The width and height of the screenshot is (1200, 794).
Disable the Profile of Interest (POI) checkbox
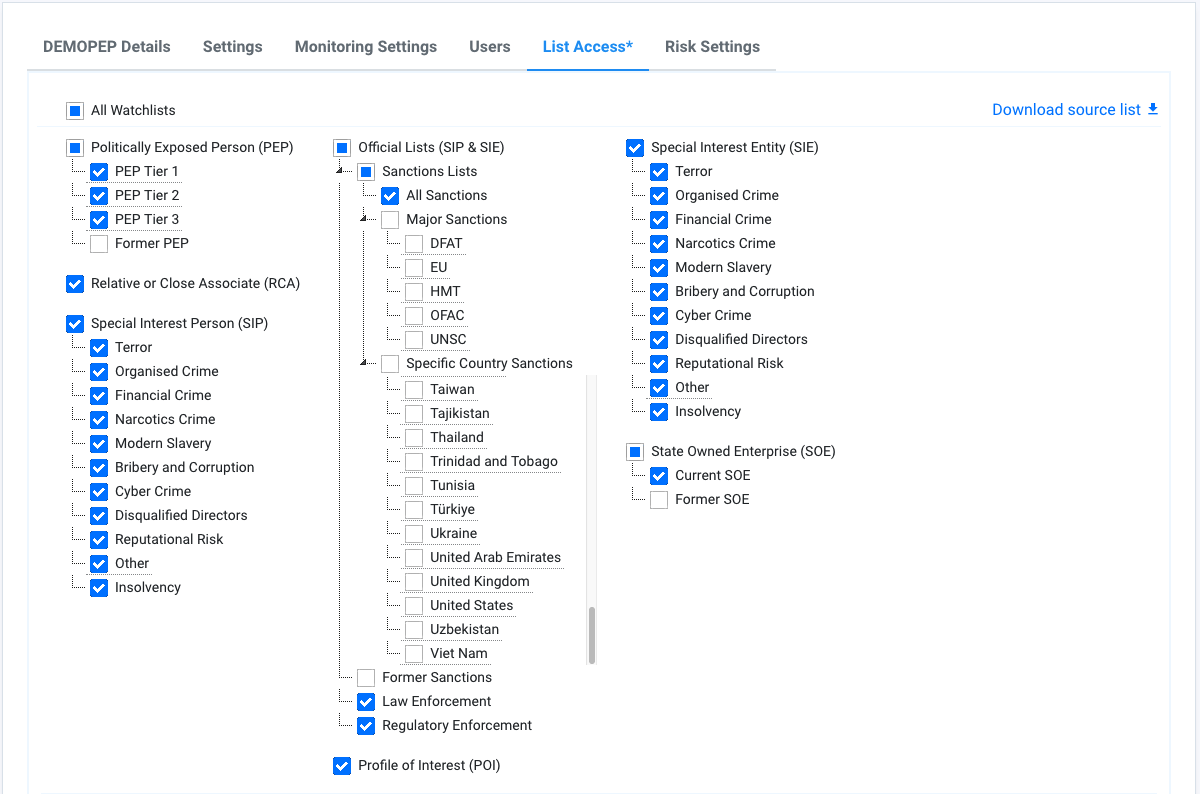(x=342, y=766)
